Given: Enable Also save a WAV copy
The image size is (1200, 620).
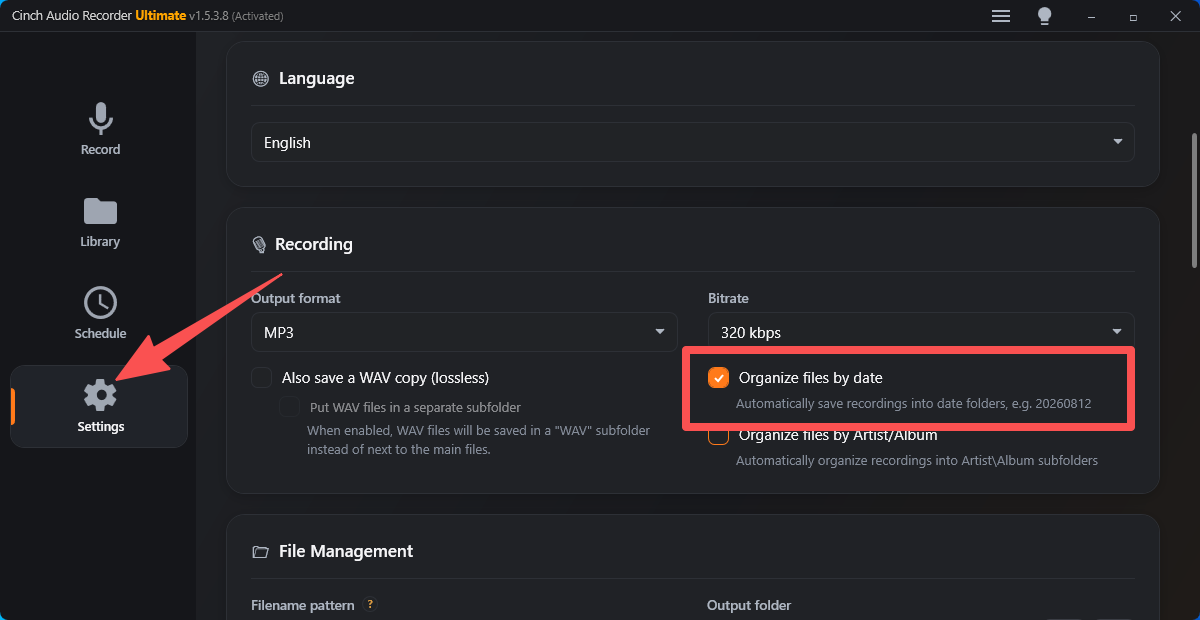Looking at the screenshot, I should coord(262,378).
